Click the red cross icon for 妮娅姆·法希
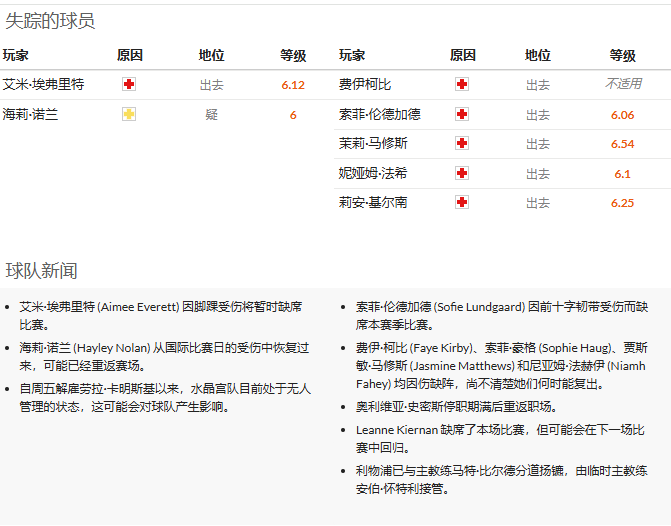 tap(461, 173)
